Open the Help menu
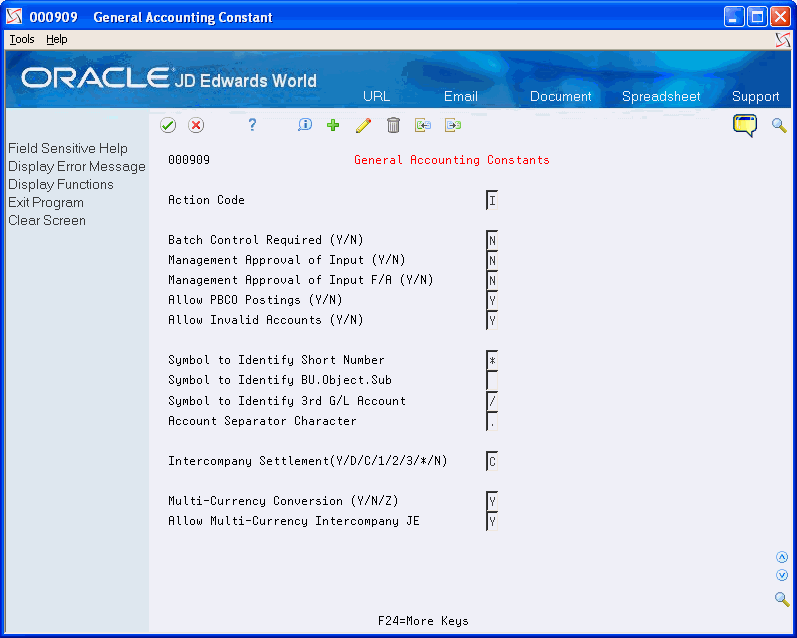The width and height of the screenshot is (797, 638). 56,39
